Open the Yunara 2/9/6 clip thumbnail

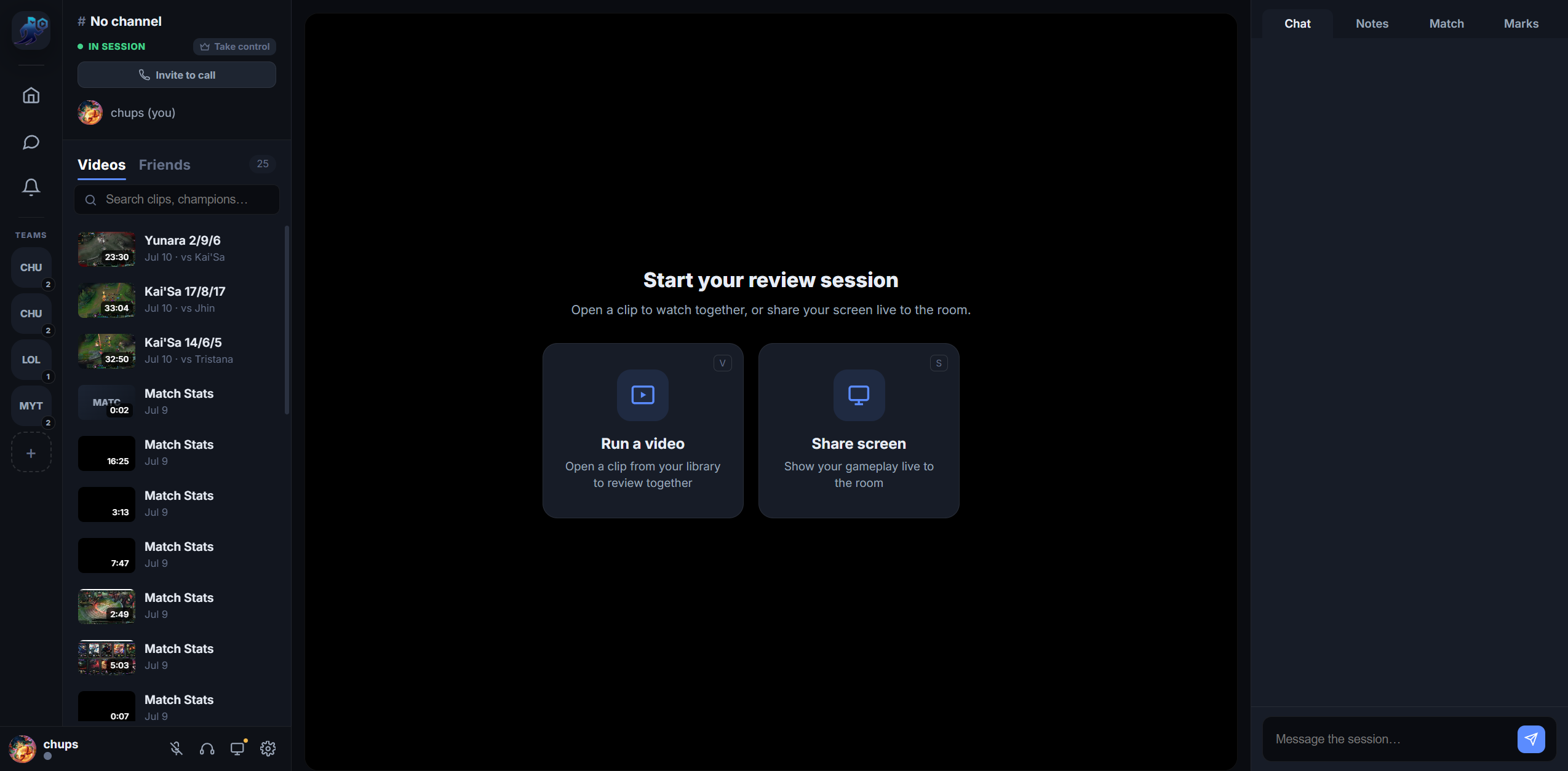[x=106, y=249]
